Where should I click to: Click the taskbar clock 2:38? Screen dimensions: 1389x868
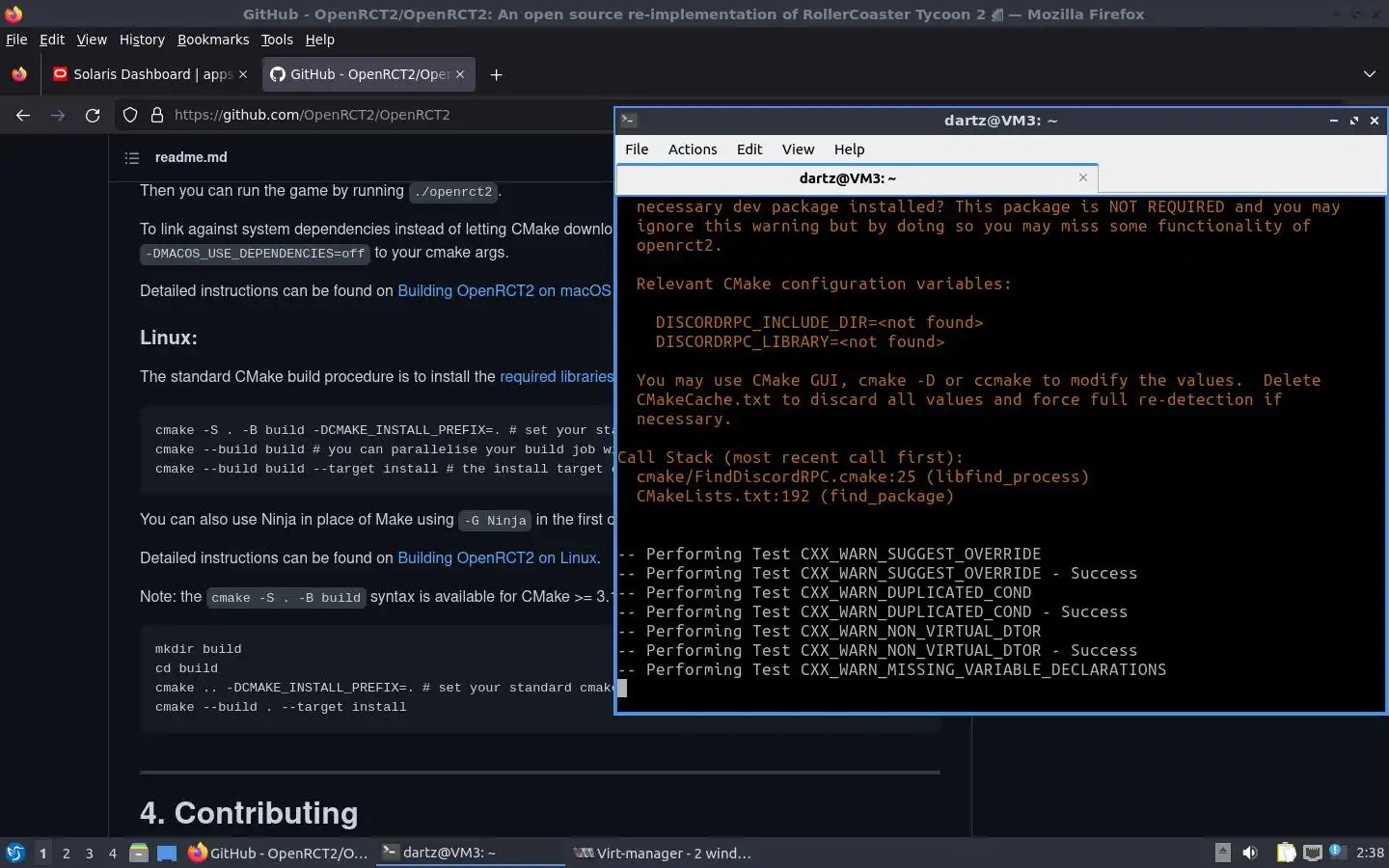point(1370,853)
